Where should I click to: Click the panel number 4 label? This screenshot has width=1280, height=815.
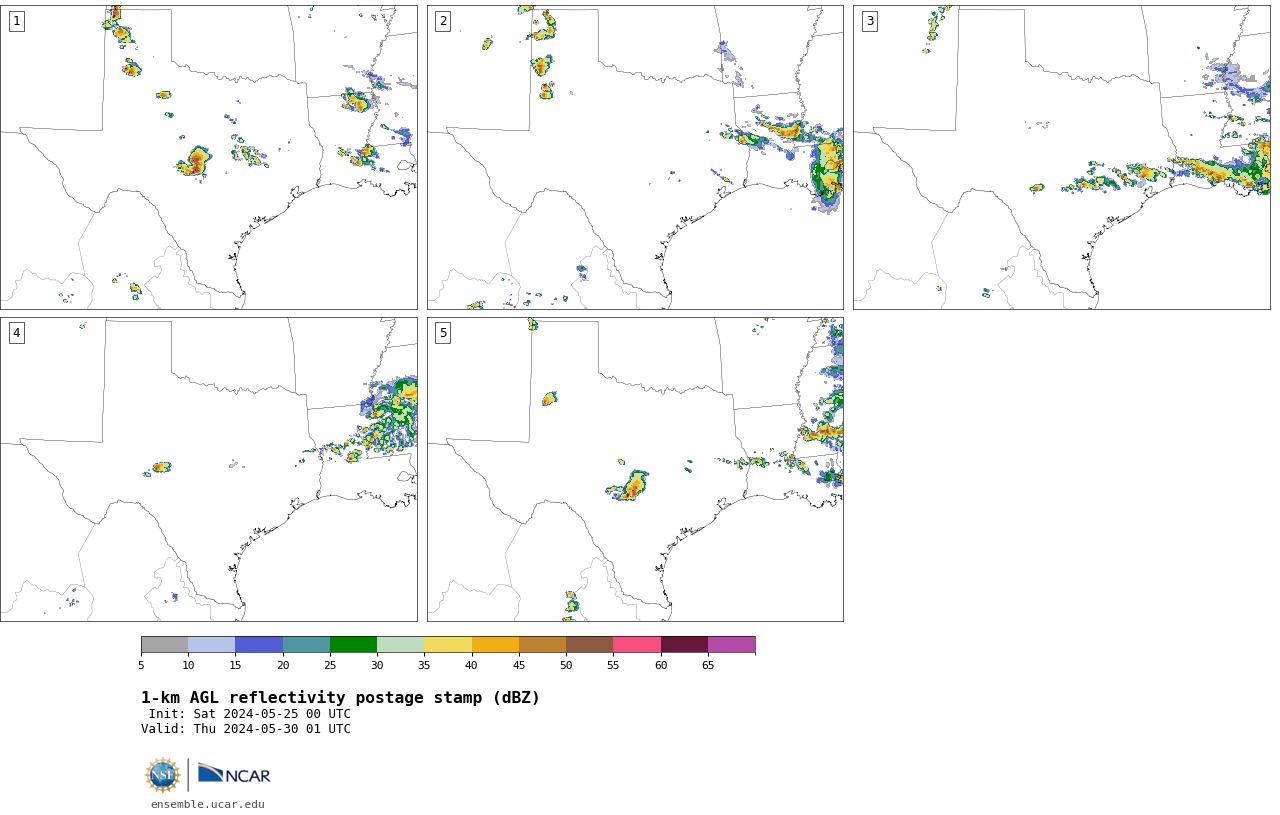click(x=16, y=333)
